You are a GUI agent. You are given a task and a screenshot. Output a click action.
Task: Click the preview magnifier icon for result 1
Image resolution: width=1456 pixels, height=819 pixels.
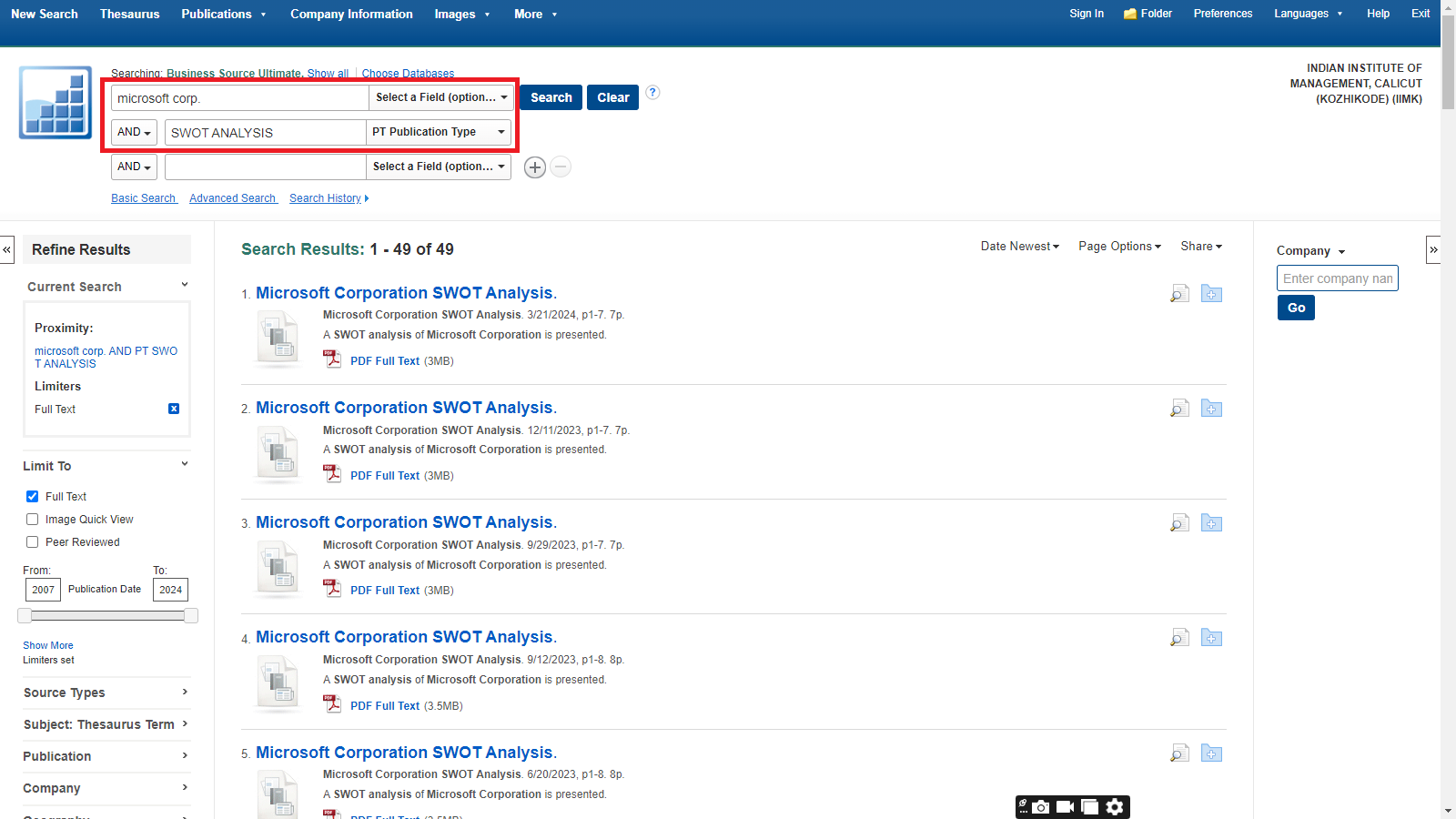(1179, 294)
